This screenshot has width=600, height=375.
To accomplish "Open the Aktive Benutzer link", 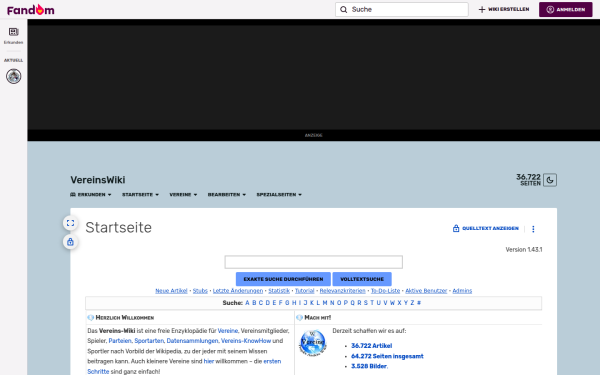I will pos(426,291).
